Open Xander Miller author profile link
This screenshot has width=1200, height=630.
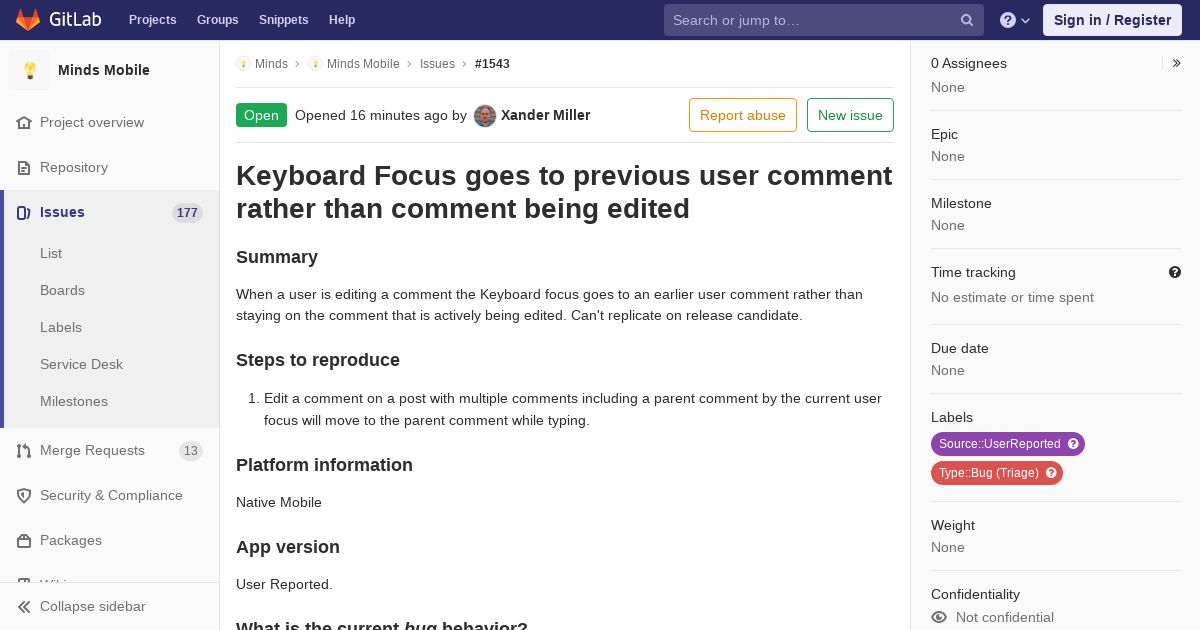(x=545, y=115)
